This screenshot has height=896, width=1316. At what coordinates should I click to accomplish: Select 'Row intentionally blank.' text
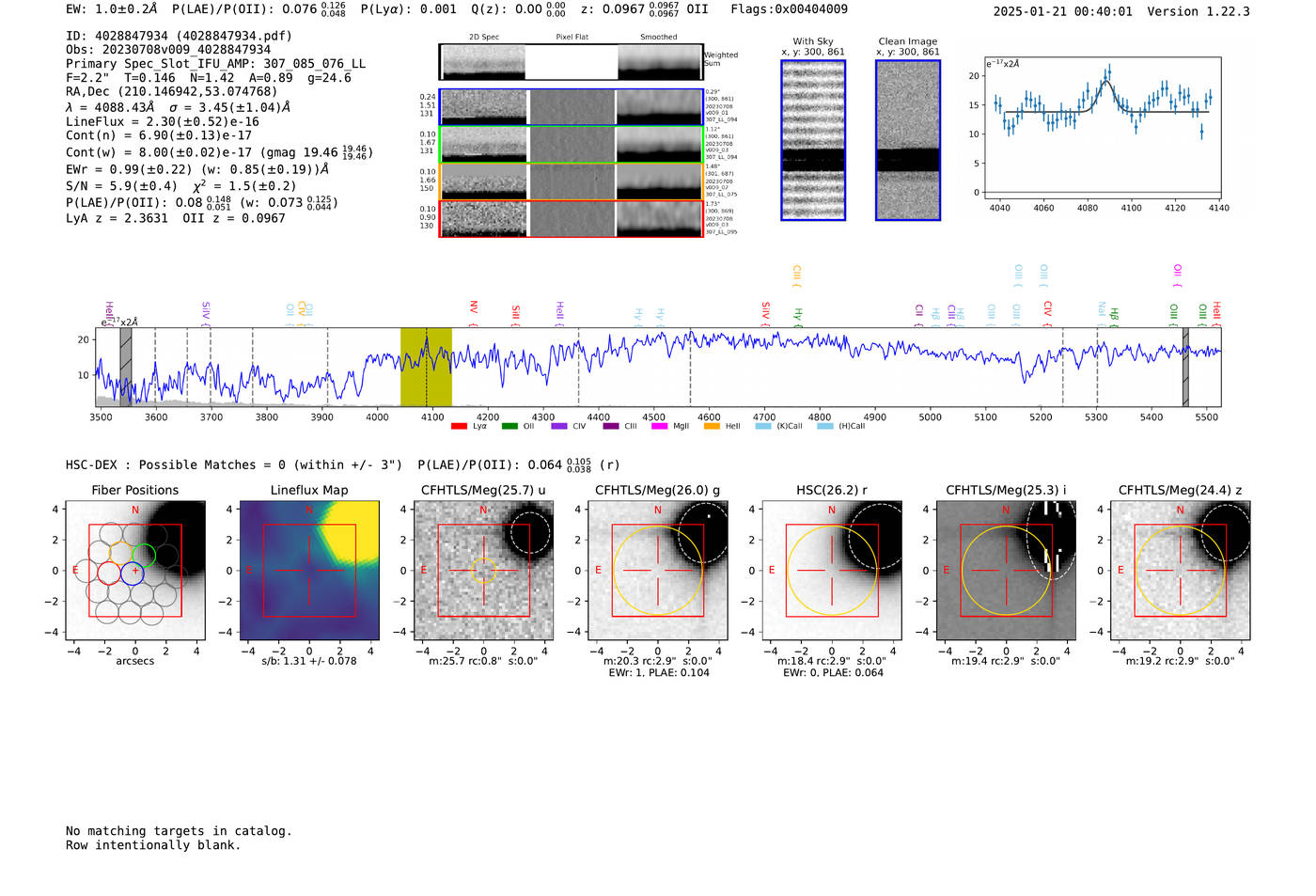[153, 845]
